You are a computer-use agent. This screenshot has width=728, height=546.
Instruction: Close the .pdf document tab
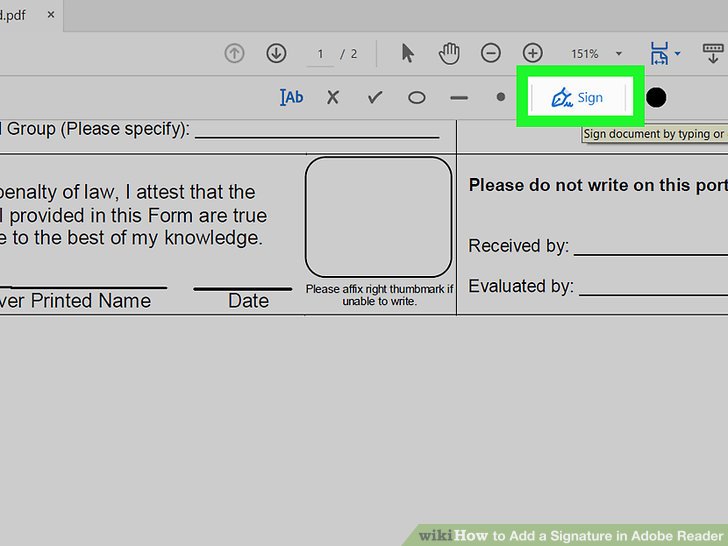pos(51,15)
